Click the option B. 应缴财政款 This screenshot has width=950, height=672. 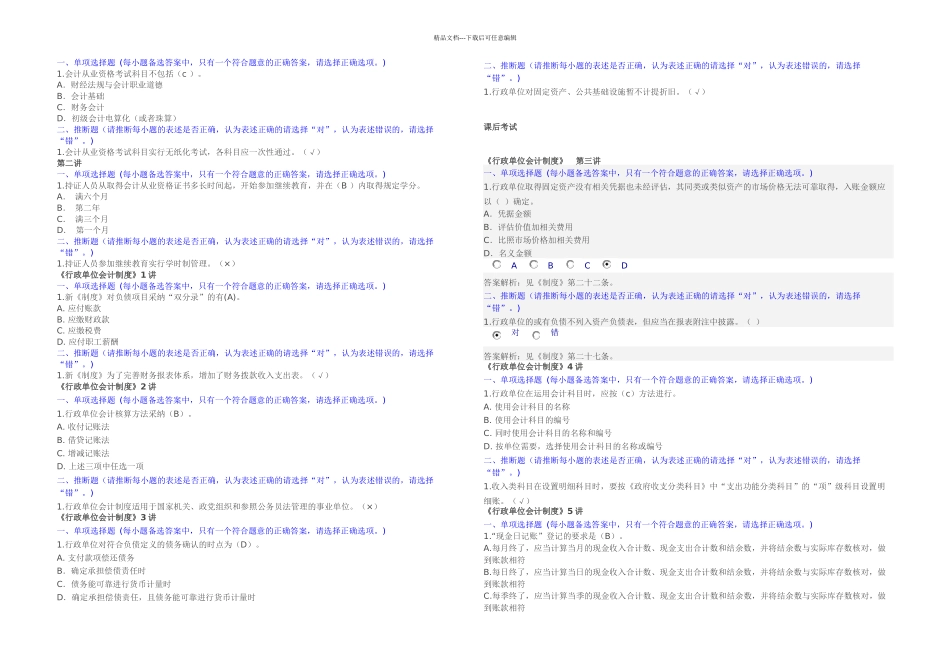(x=84, y=319)
